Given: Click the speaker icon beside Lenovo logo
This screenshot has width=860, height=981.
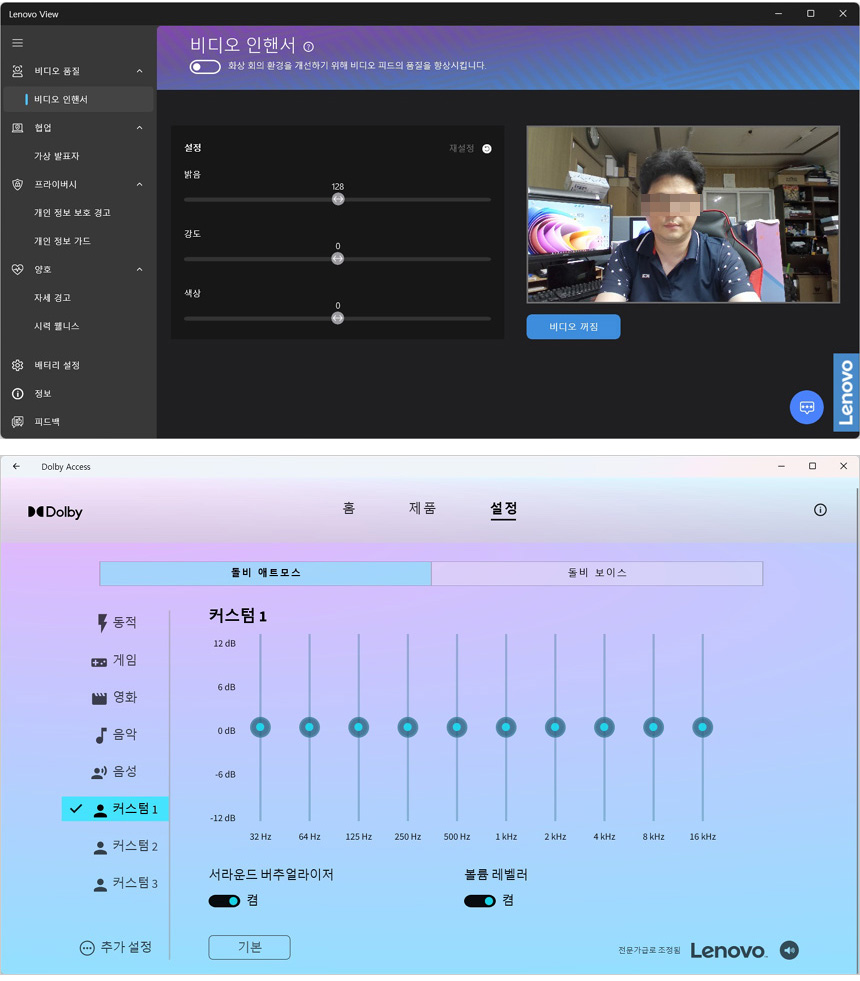Looking at the screenshot, I should pos(789,950).
